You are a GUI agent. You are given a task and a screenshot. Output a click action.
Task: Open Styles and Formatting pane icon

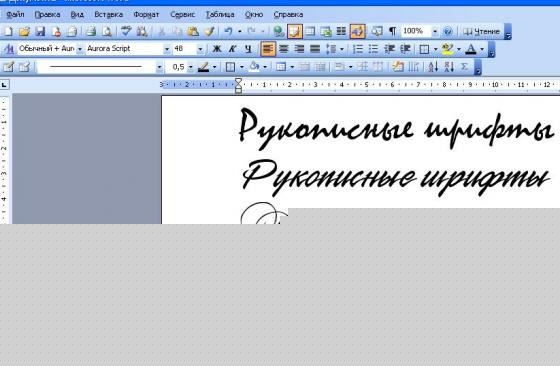point(9,49)
